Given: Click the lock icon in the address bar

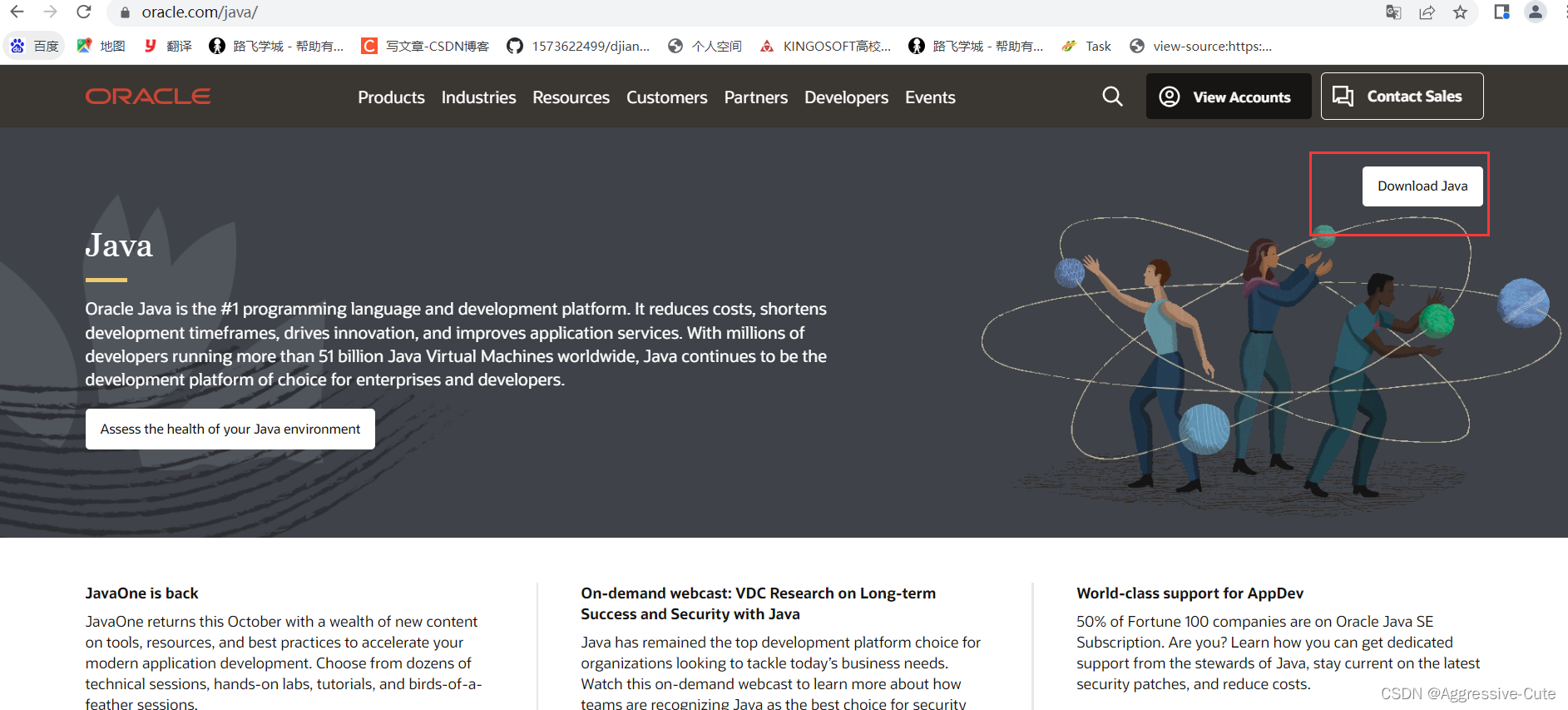Looking at the screenshot, I should point(125,12).
